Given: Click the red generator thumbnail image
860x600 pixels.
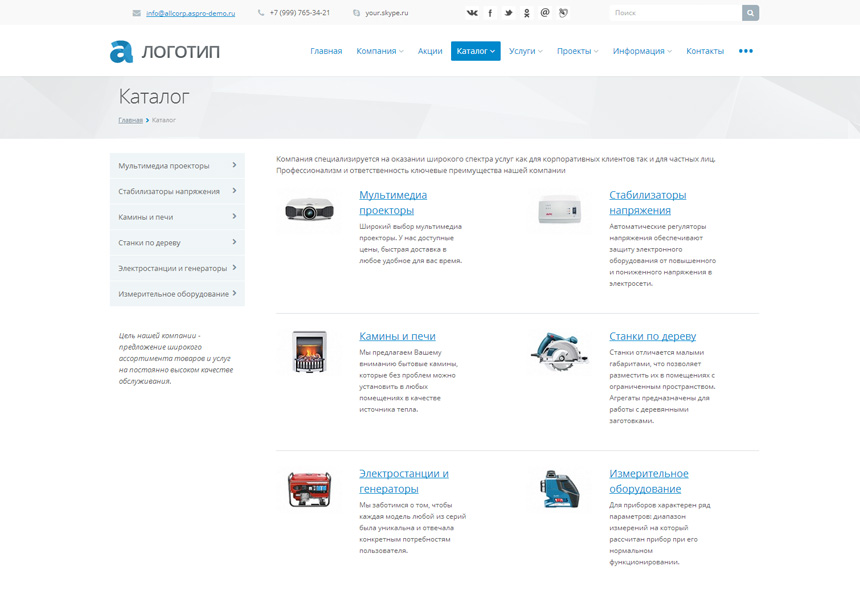Looking at the screenshot, I should 309,489.
